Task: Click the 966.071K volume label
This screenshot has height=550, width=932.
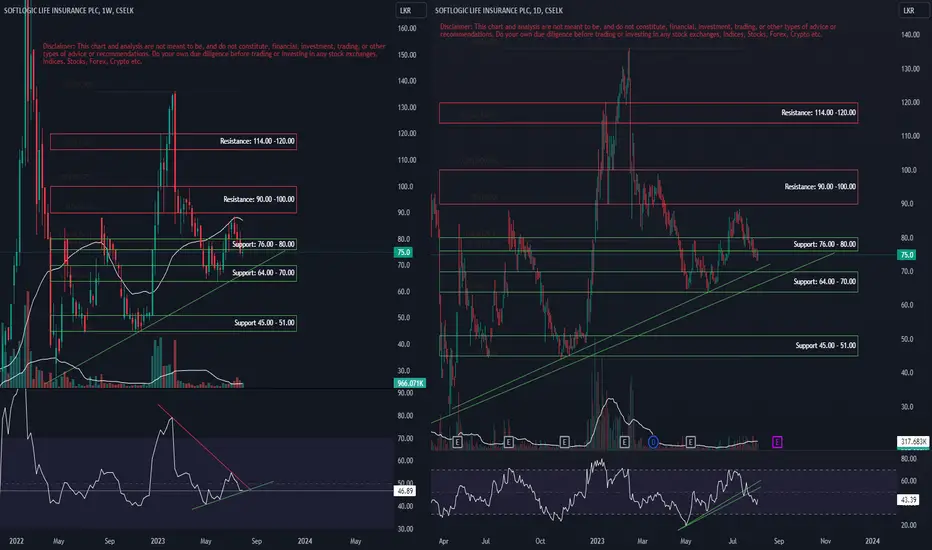Action: pyautogui.click(x=410, y=383)
